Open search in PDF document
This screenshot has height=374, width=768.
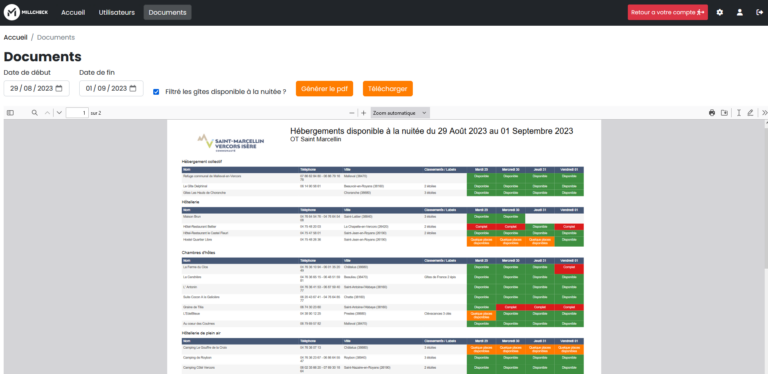click(35, 113)
